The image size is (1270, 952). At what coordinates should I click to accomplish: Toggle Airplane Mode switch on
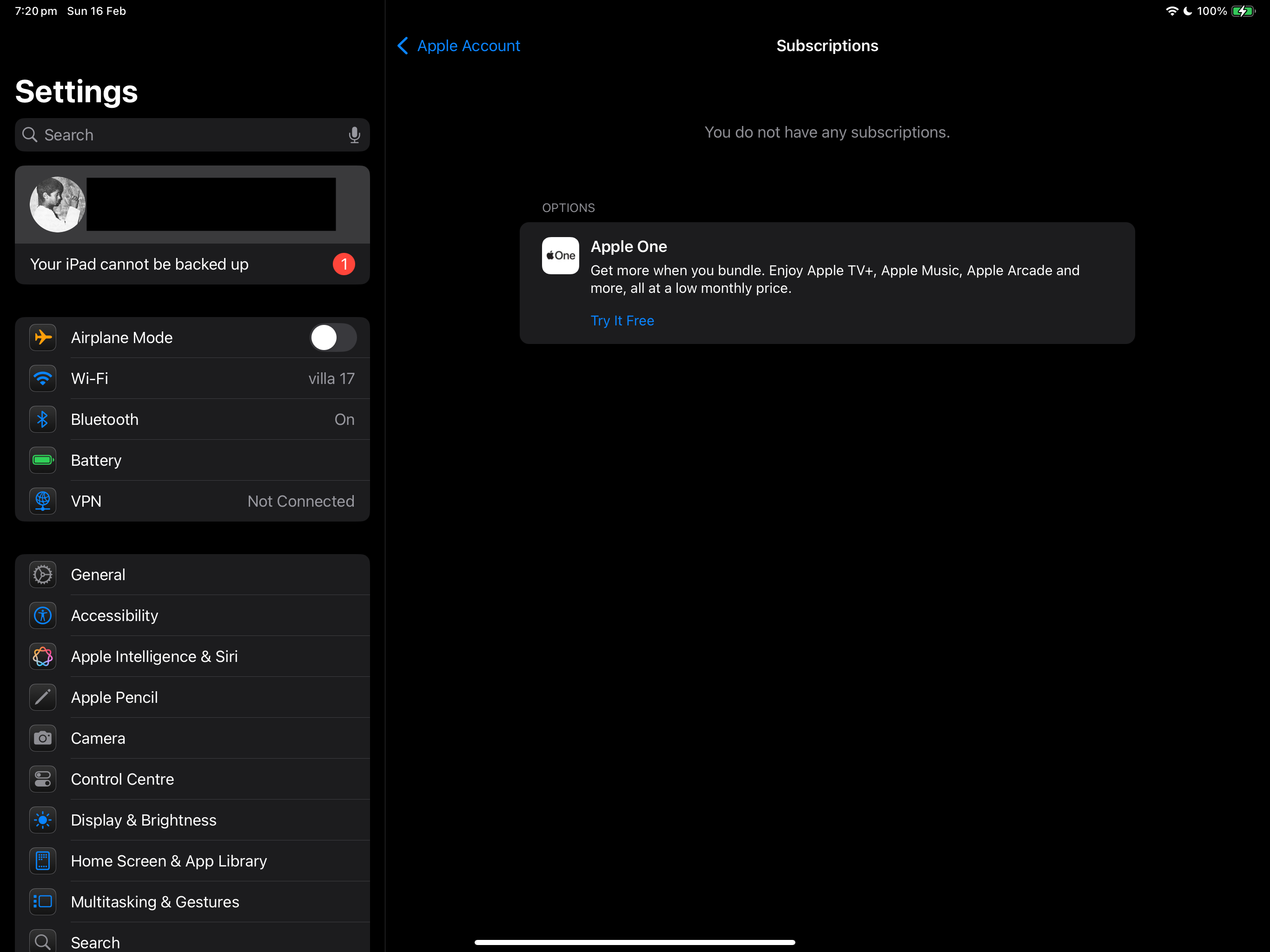coord(333,337)
